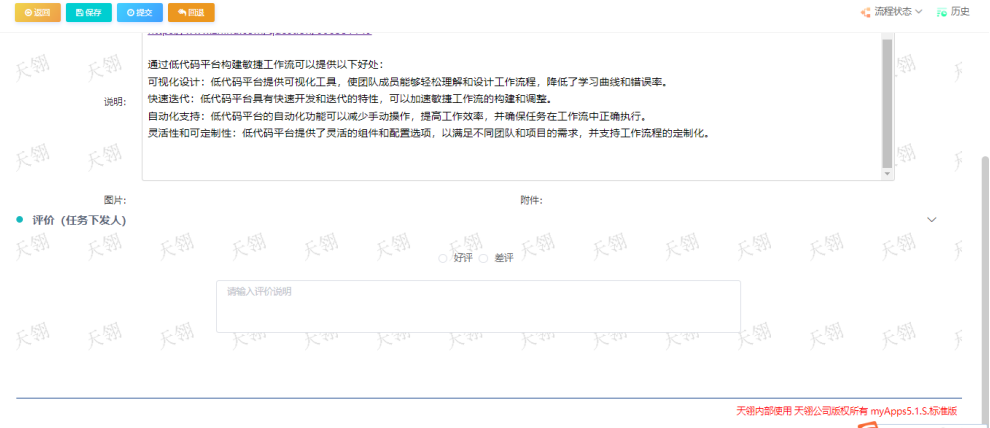This screenshot has width=990, height=428.
Task: Click the 说明 text area's scrollbar
Action: pyautogui.click(x=886, y=100)
